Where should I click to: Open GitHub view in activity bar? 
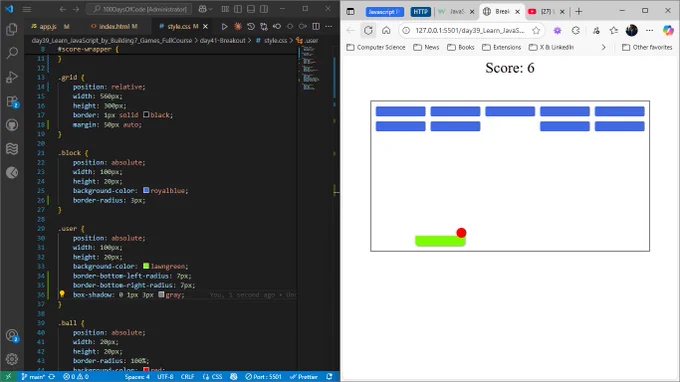coord(12,125)
